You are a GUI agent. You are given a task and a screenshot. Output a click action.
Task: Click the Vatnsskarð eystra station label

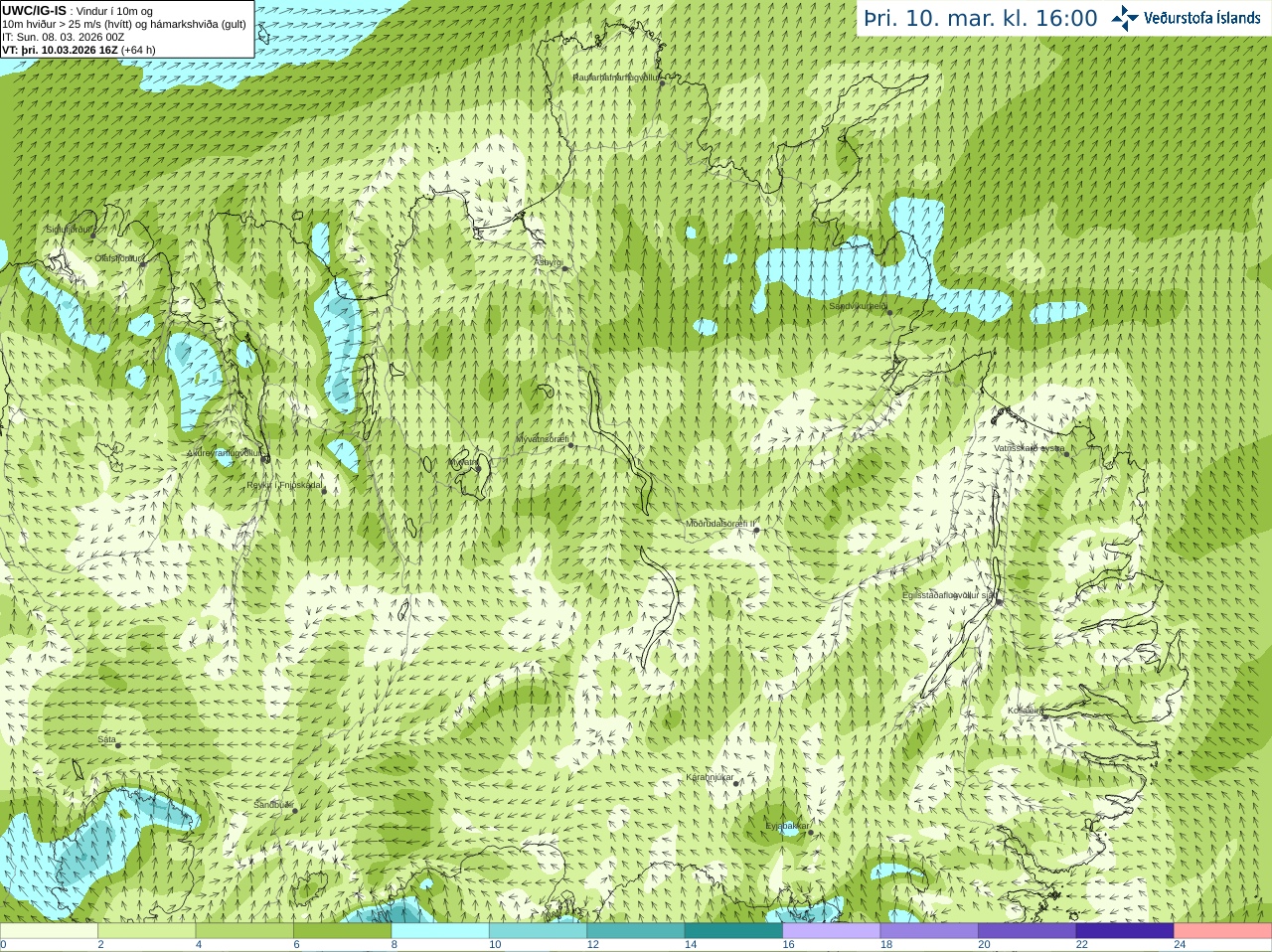(1030, 448)
